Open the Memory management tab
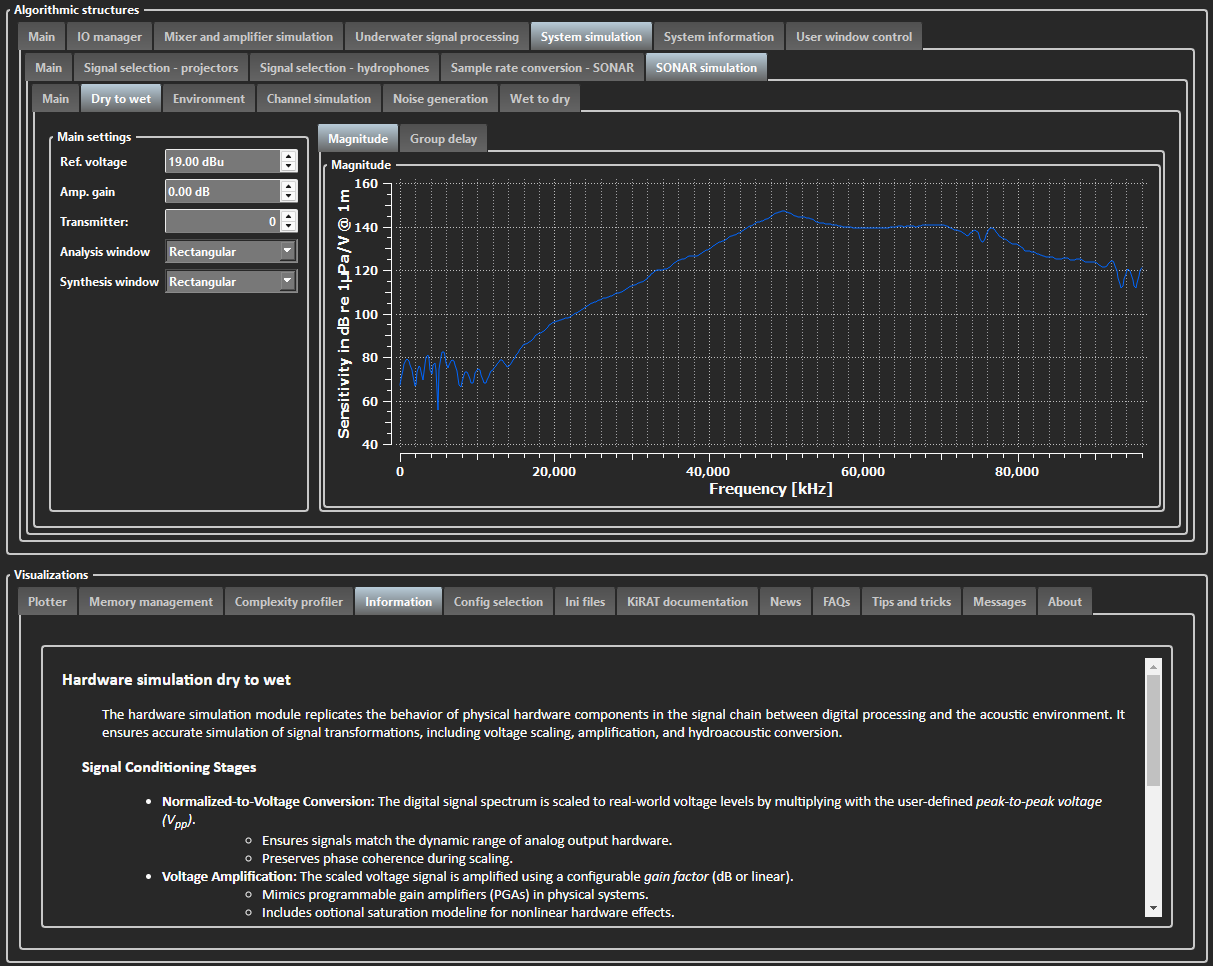Screen dimensions: 1213x966 151,602
